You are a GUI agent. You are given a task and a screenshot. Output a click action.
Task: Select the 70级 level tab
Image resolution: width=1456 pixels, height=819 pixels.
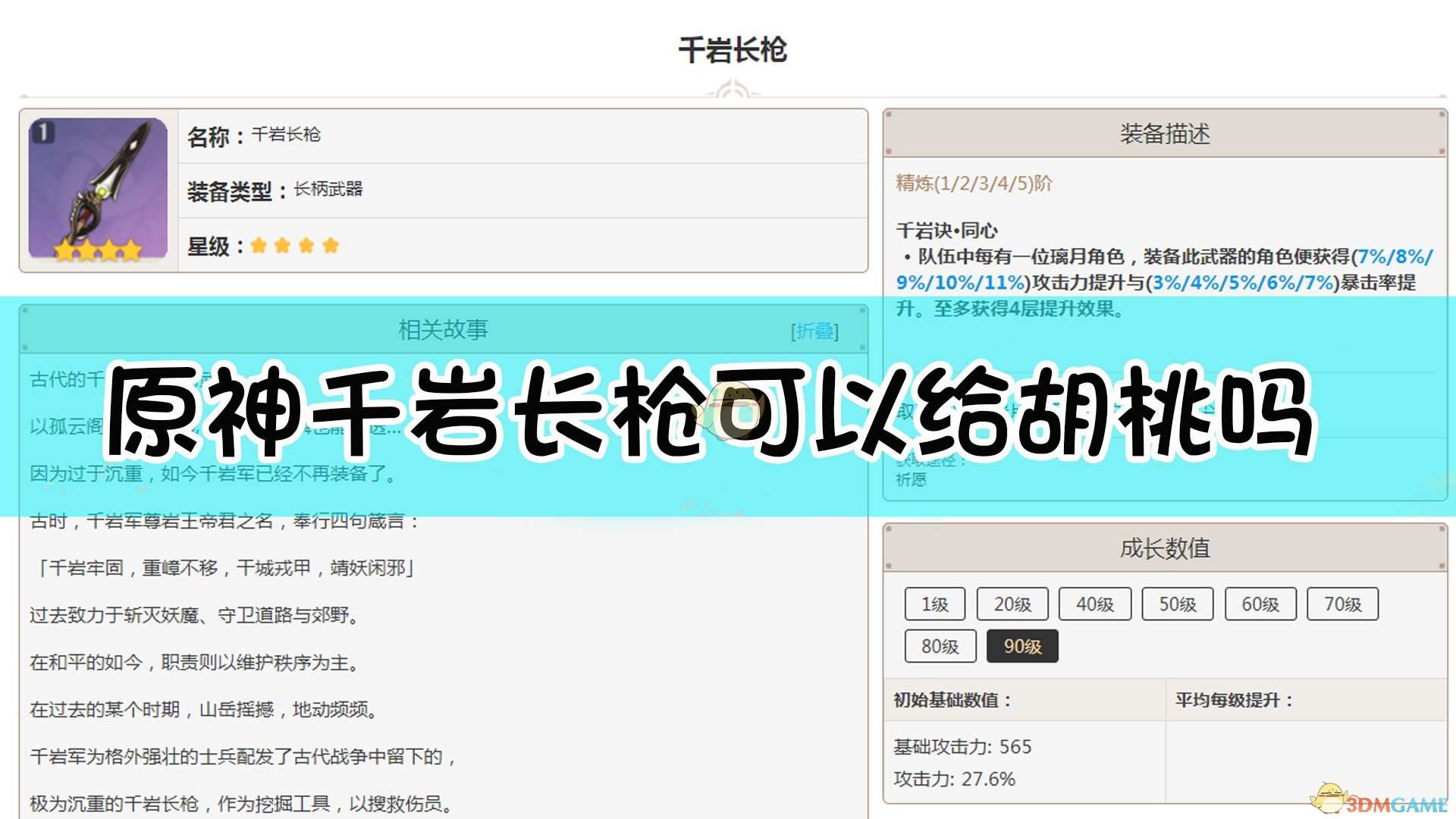pos(1342,604)
